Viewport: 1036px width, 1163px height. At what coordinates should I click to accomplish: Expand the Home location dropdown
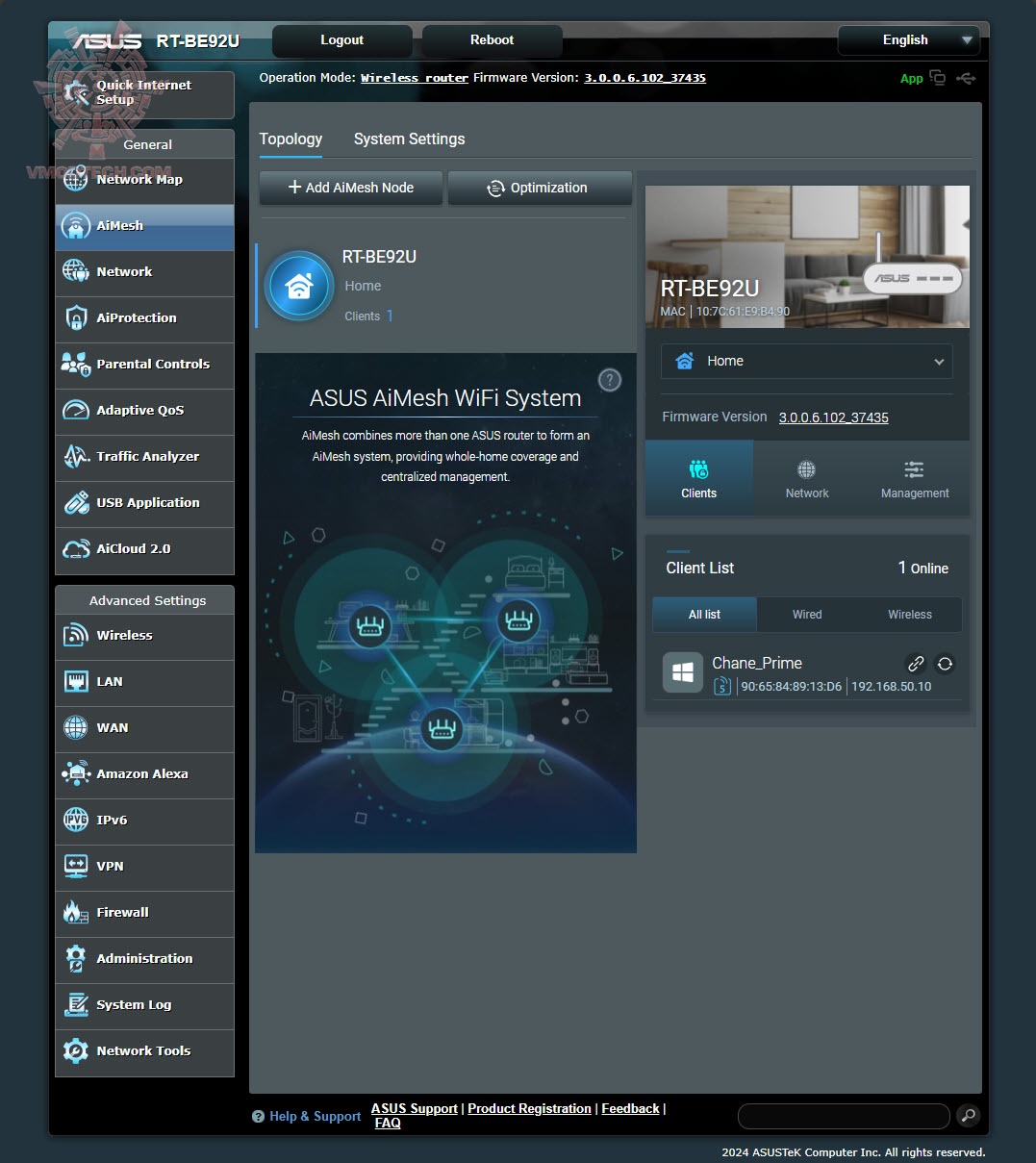coord(807,362)
